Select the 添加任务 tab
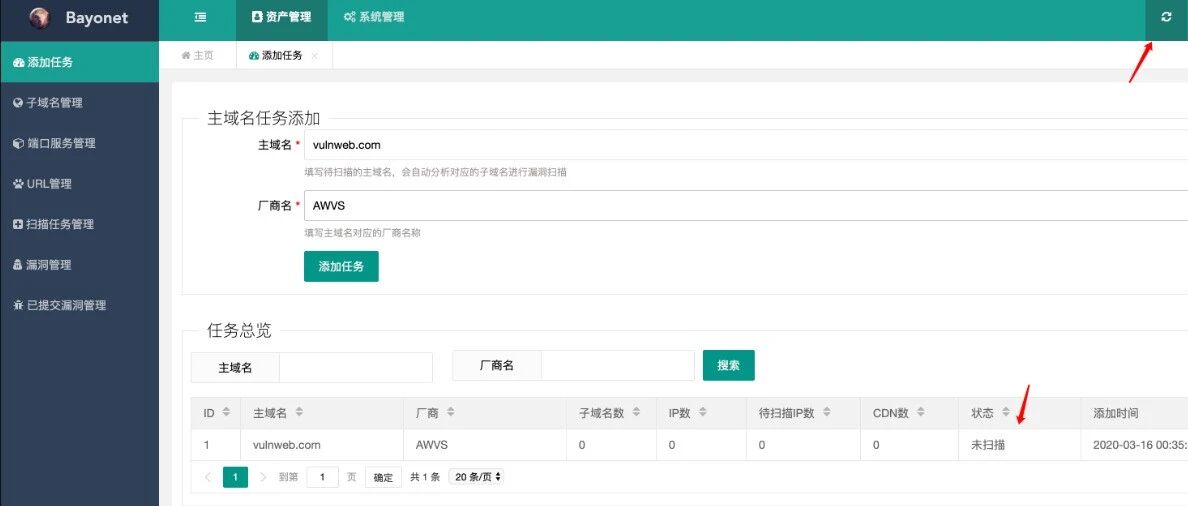Screen dimensions: 1188x506 (x=276, y=55)
